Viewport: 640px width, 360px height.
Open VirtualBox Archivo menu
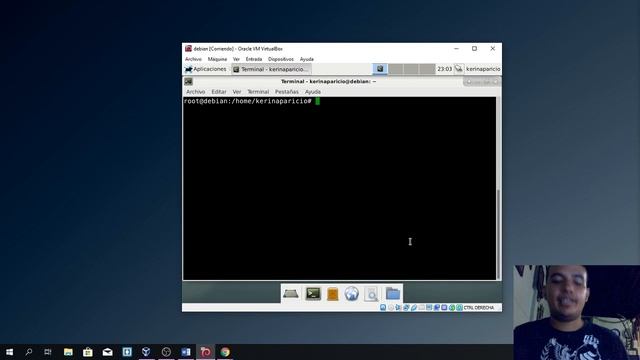tap(193, 59)
